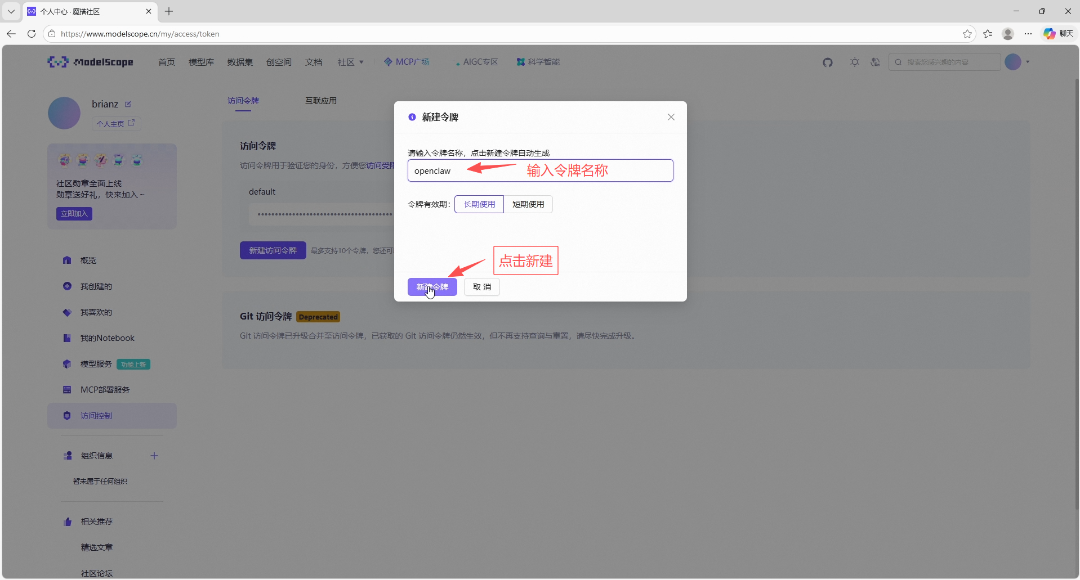Viewport: 1080px width, 580px height.
Task: Click the default token masked value field
Action: tap(322, 214)
